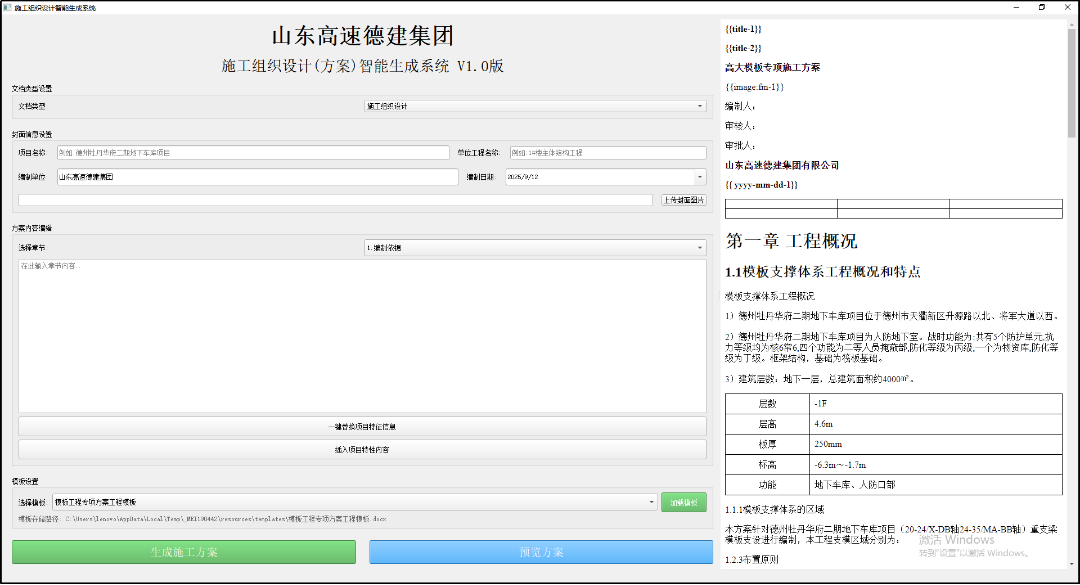1080x585 pixels.
Task: Click the cover image path field
Action: pos(335,200)
